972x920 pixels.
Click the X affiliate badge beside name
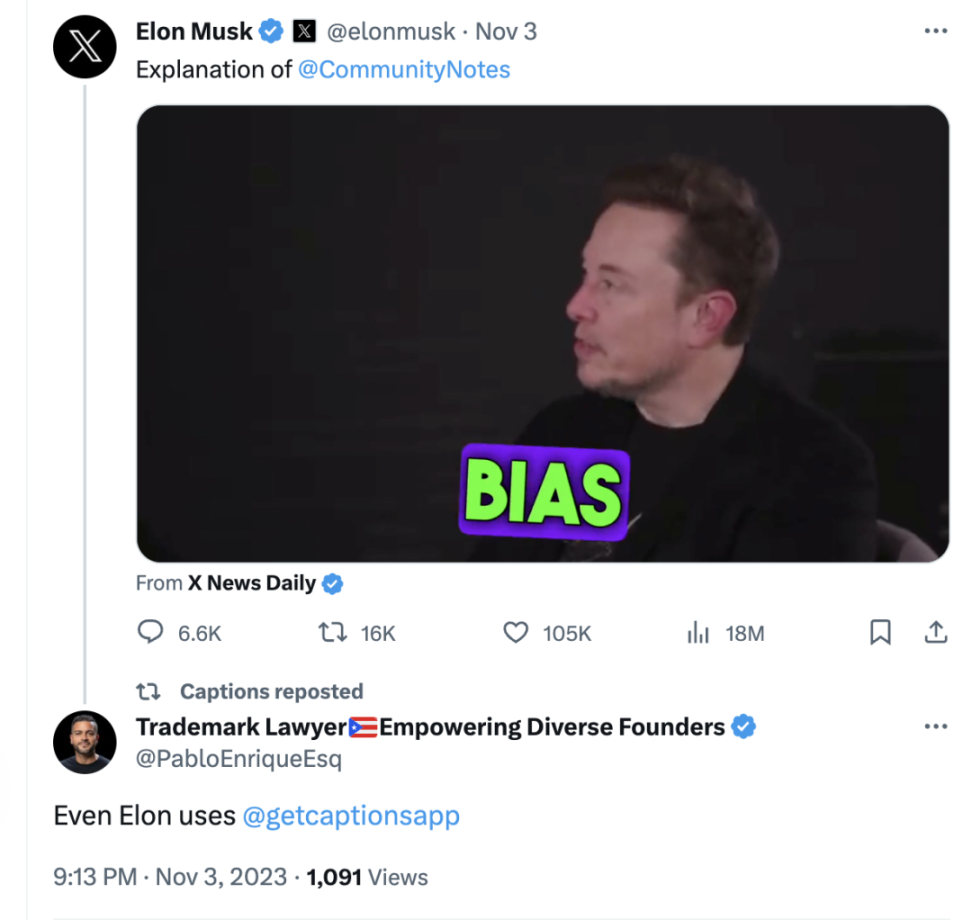pyautogui.click(x=304, y=32)
